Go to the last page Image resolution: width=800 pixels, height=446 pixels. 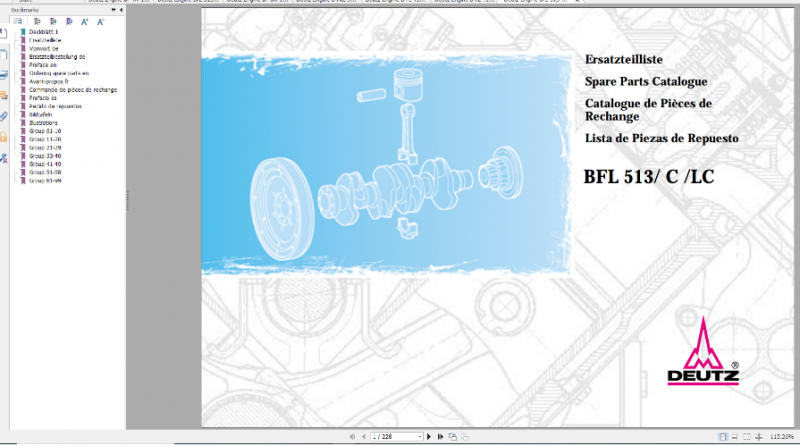[440, 437]
